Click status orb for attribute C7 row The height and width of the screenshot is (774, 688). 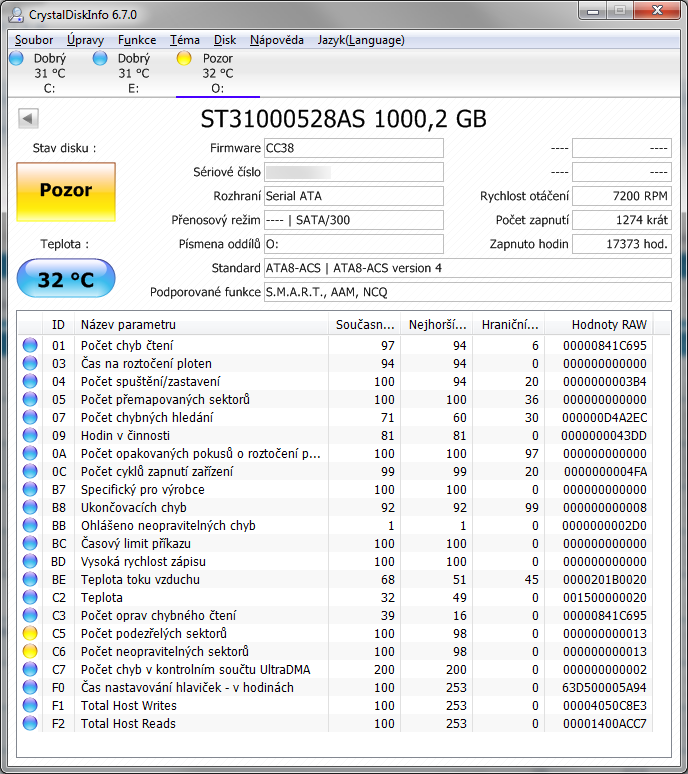(30, 669)
